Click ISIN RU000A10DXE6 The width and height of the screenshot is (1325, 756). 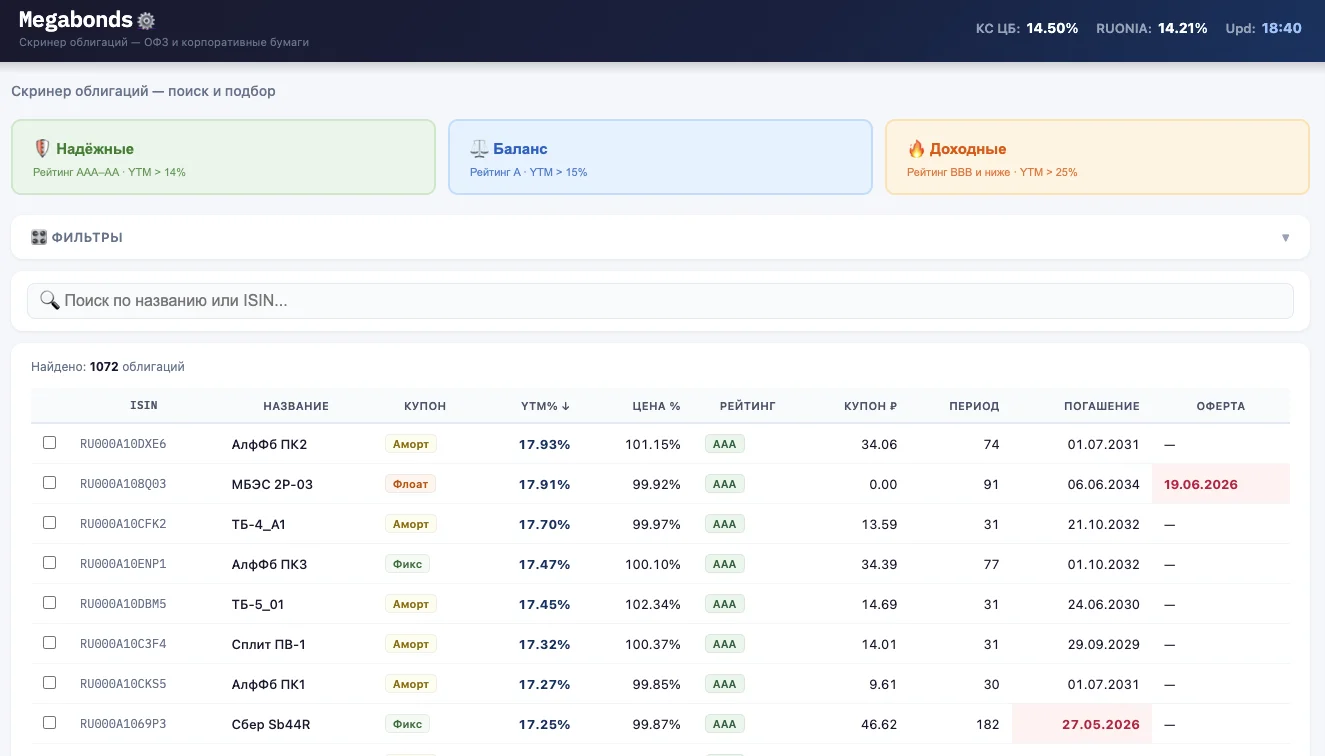(123, 444)
